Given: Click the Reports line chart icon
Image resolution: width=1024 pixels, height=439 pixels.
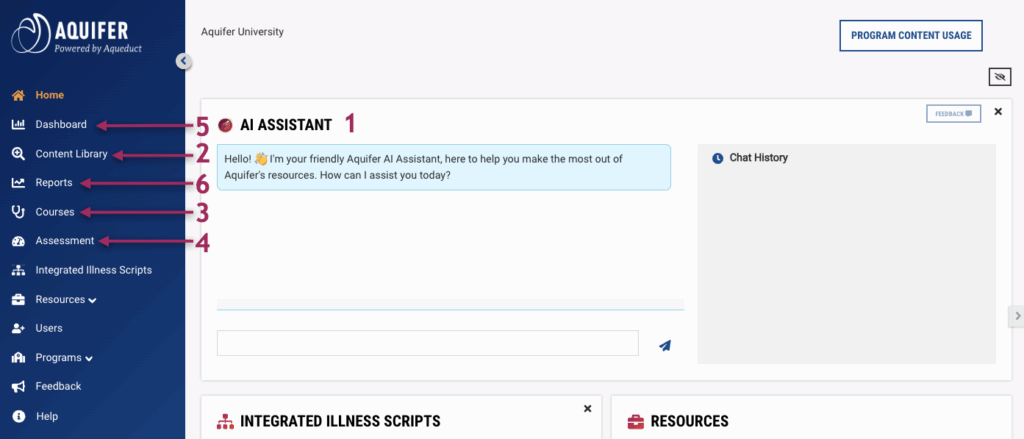Looking at the screenshot, I should [18, 183].
